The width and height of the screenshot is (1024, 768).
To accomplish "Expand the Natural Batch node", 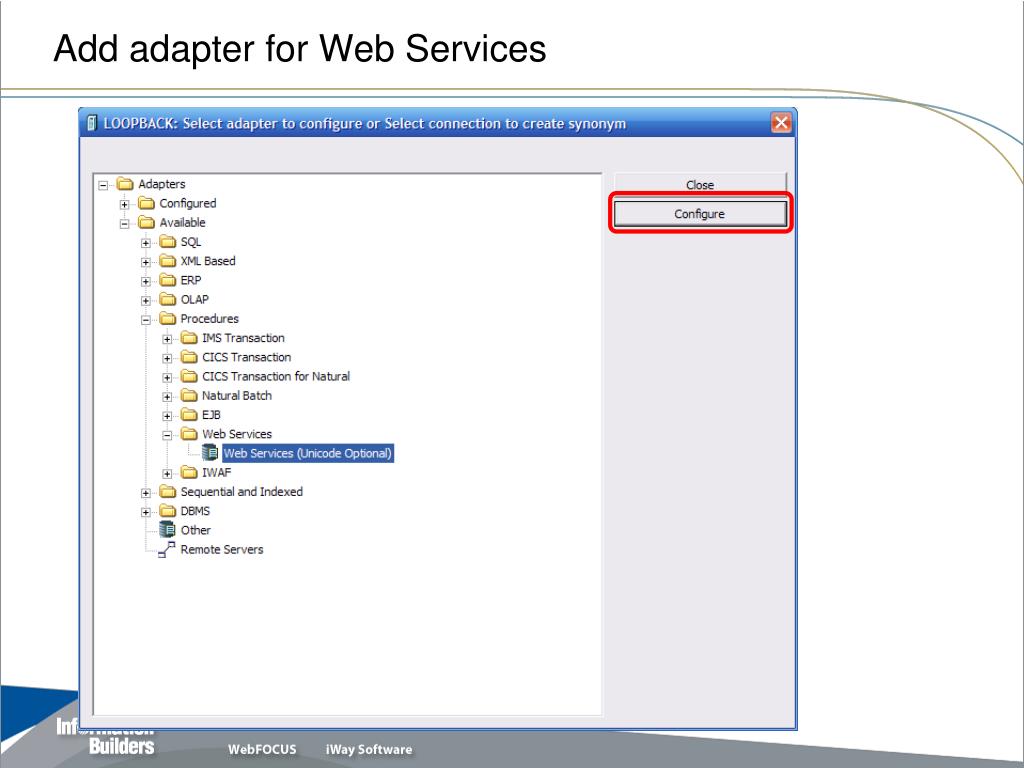I will [167, 396].
